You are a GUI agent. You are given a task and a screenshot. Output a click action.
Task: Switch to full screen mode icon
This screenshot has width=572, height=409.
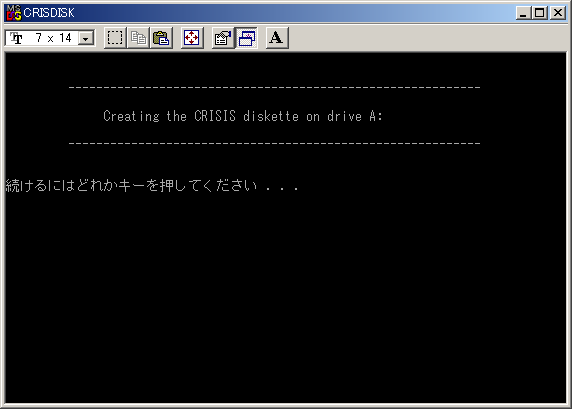pos(192,38)
